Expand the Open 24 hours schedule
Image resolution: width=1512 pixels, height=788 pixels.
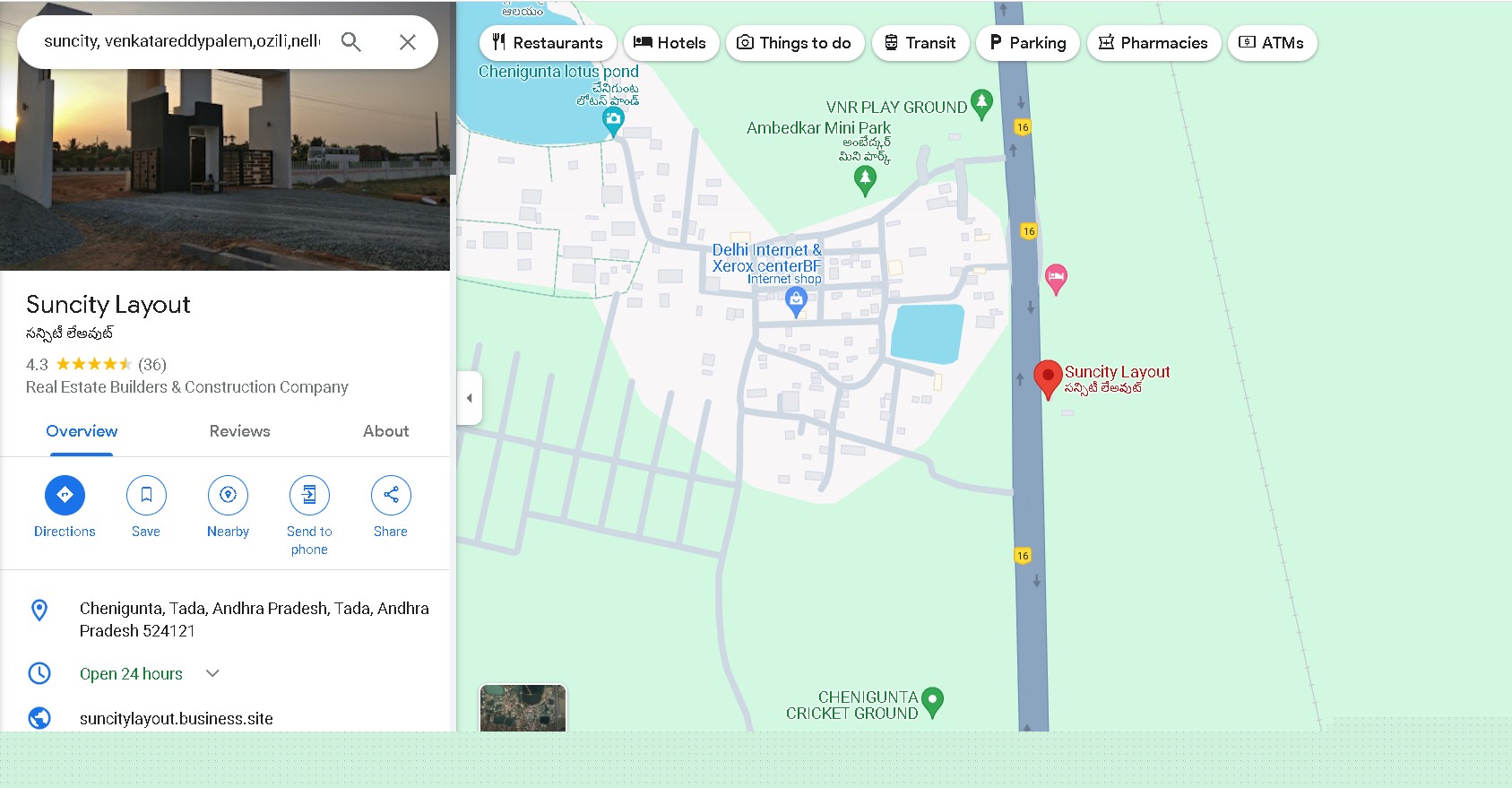tap(212, 673)
